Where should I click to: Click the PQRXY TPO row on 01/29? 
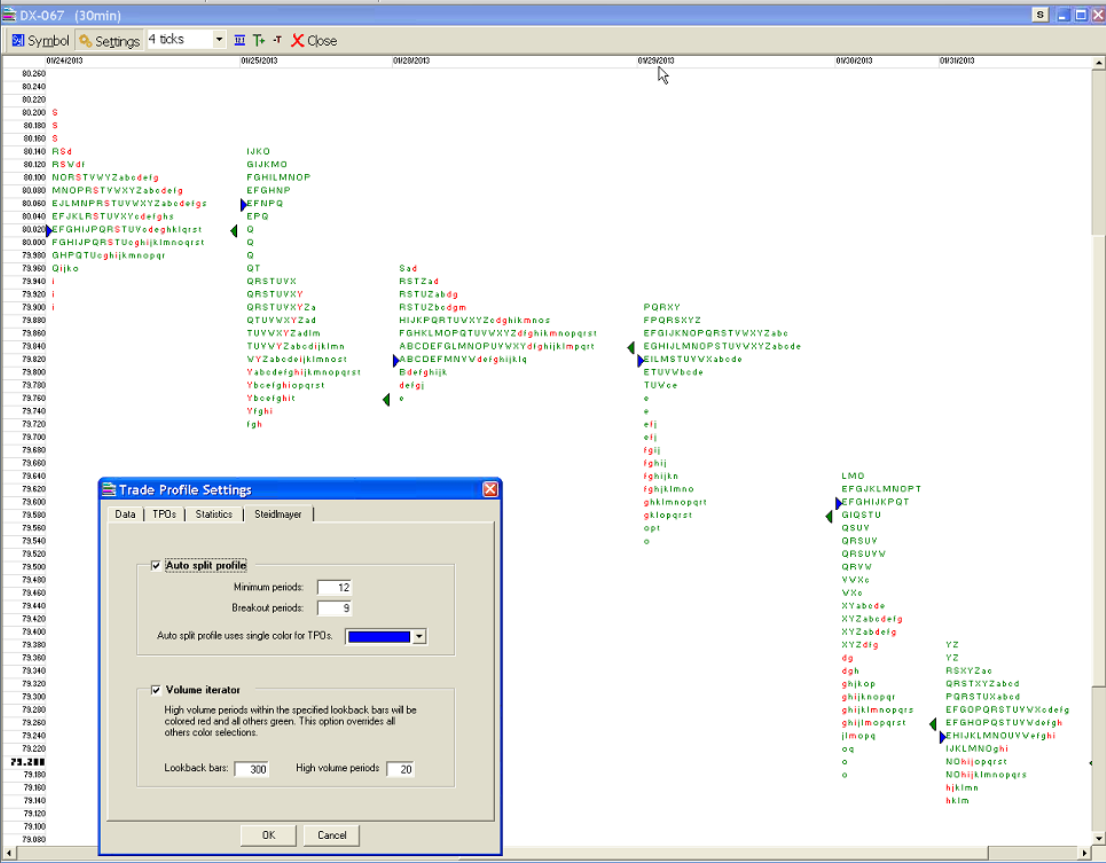click(662, 308)
